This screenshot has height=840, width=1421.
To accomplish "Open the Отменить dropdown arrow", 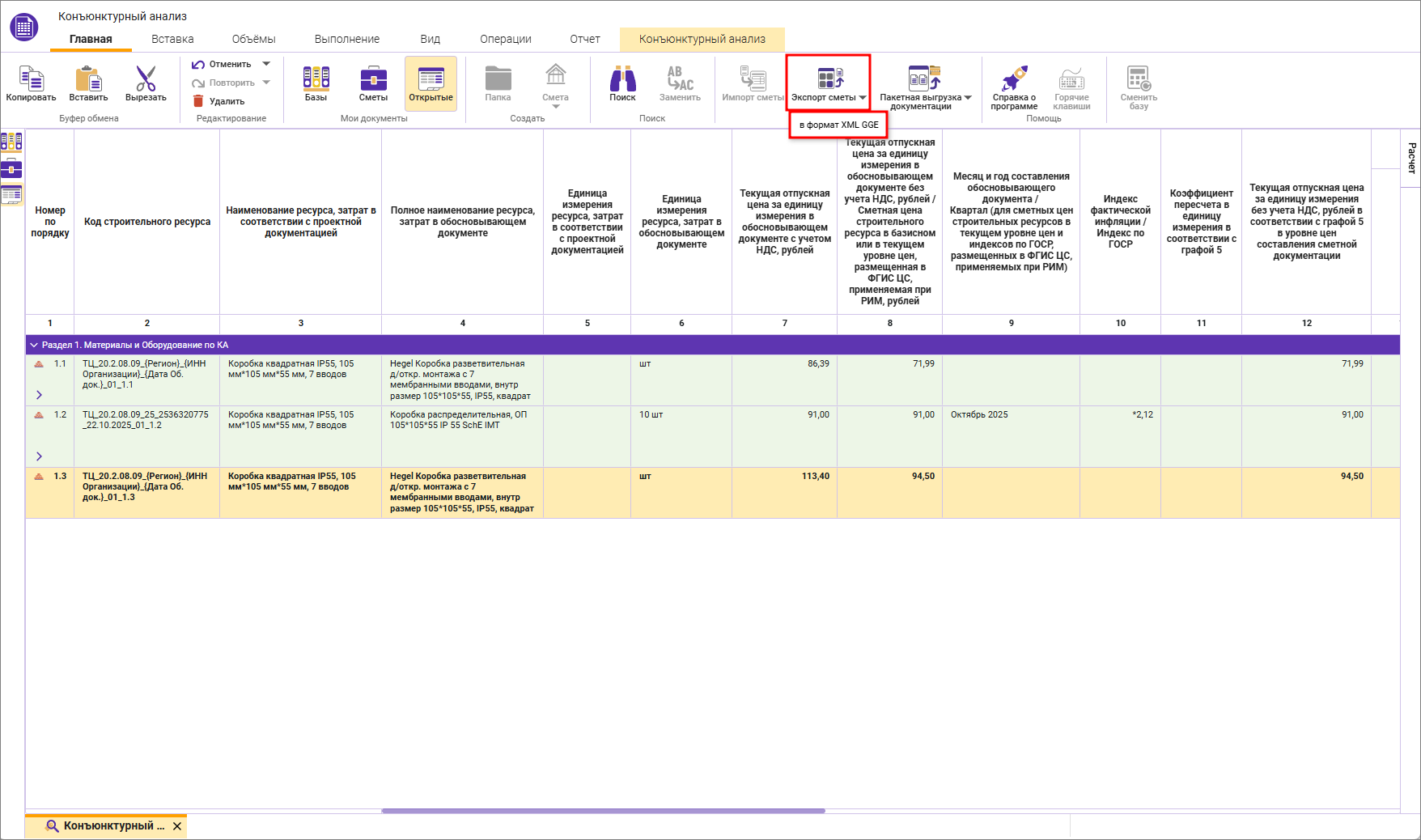I will click(266, 64).
